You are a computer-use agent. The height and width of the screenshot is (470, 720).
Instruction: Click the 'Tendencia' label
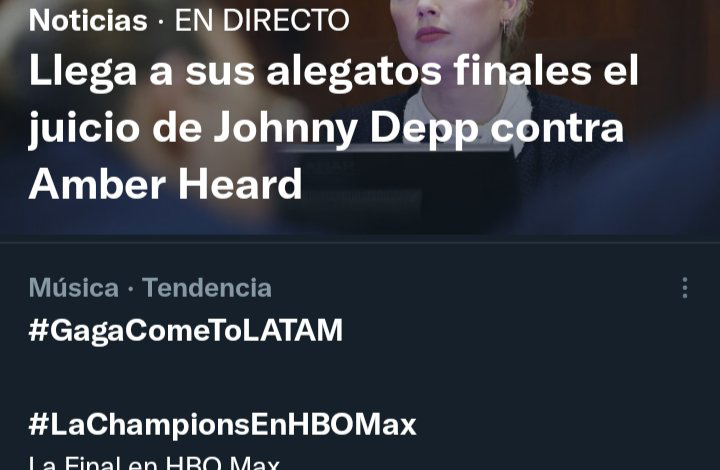[x=207, y=288]
